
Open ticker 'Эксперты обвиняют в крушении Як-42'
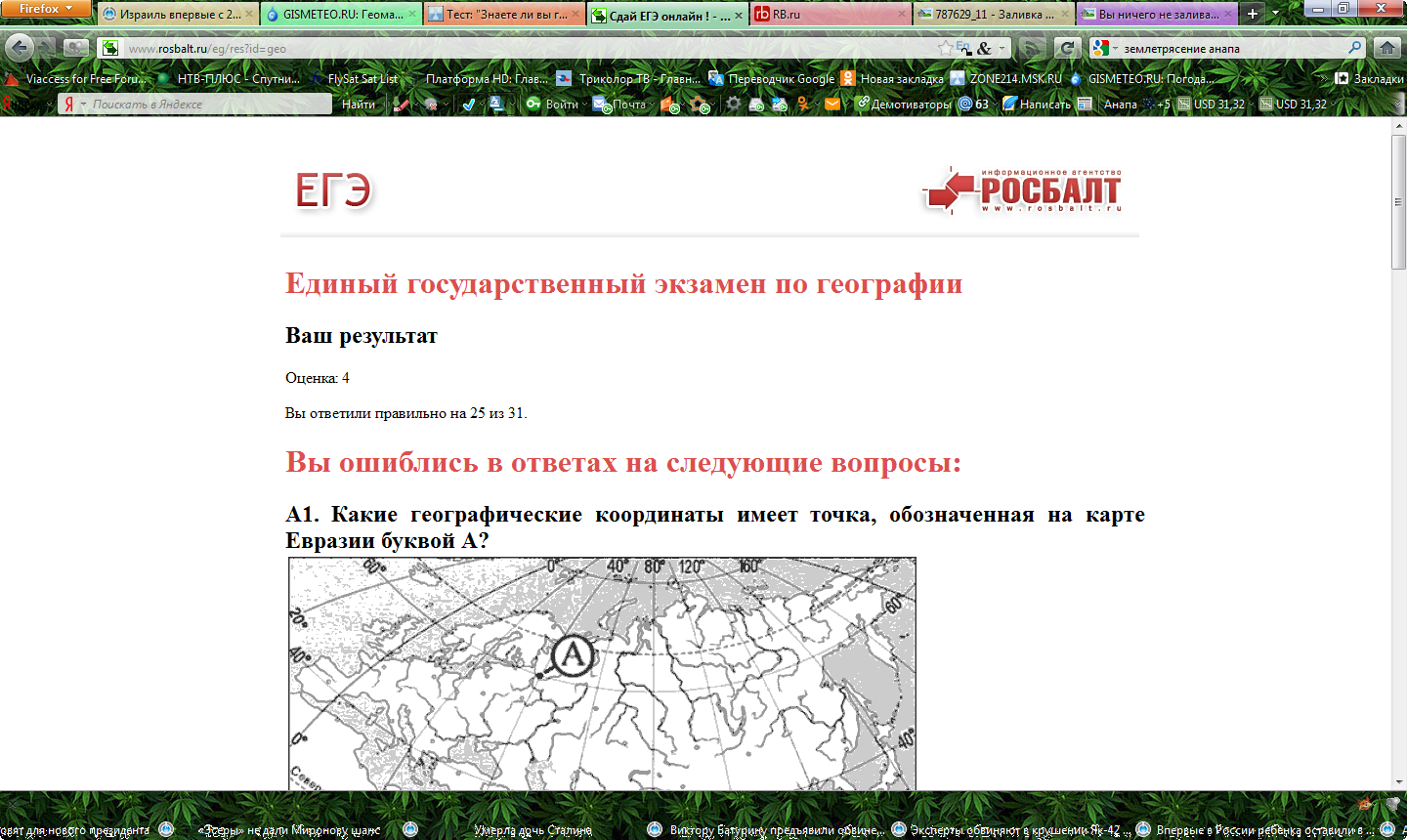[1019, 830]
